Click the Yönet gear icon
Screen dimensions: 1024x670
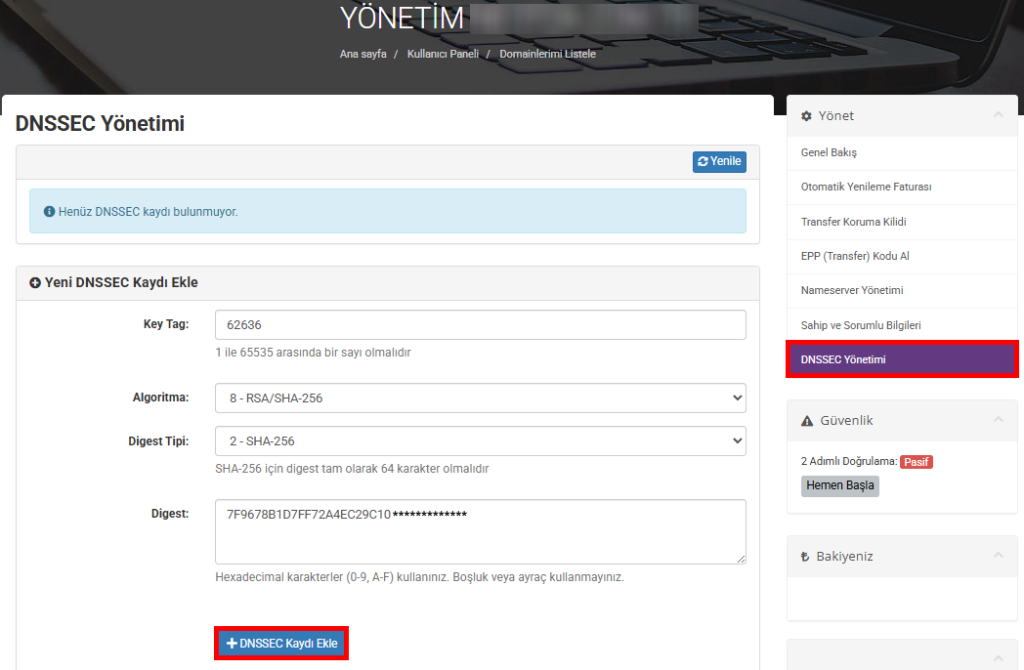click(x=807, y=116)
